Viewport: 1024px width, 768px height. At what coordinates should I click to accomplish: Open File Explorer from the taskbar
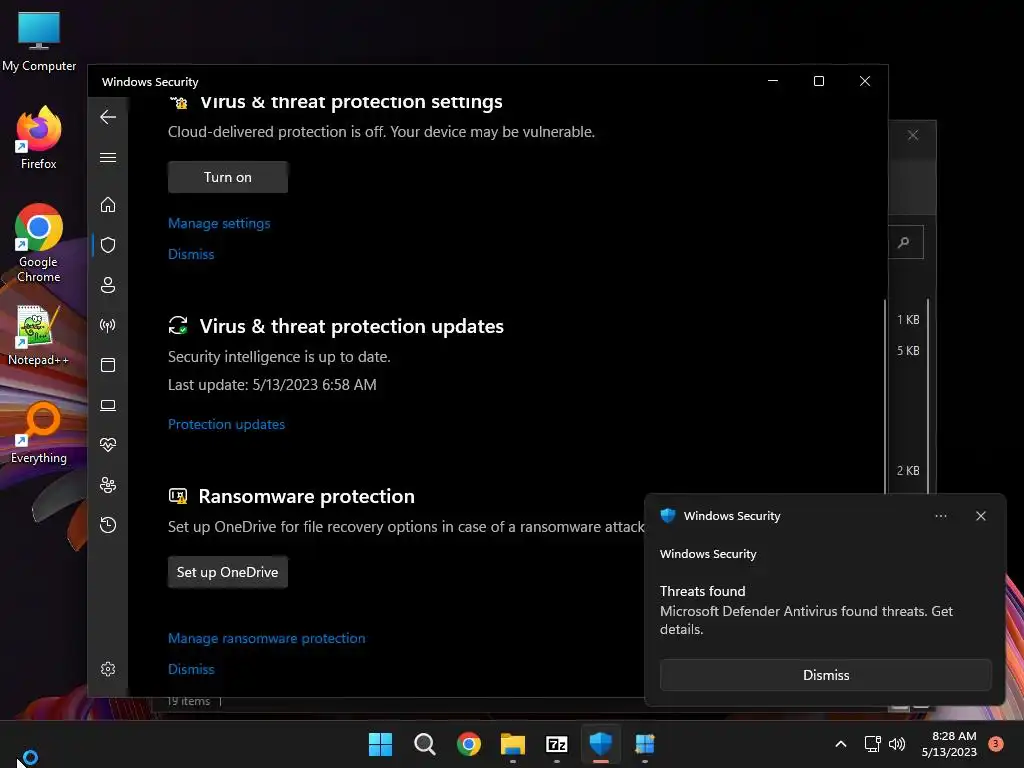(x=513, y=744)
